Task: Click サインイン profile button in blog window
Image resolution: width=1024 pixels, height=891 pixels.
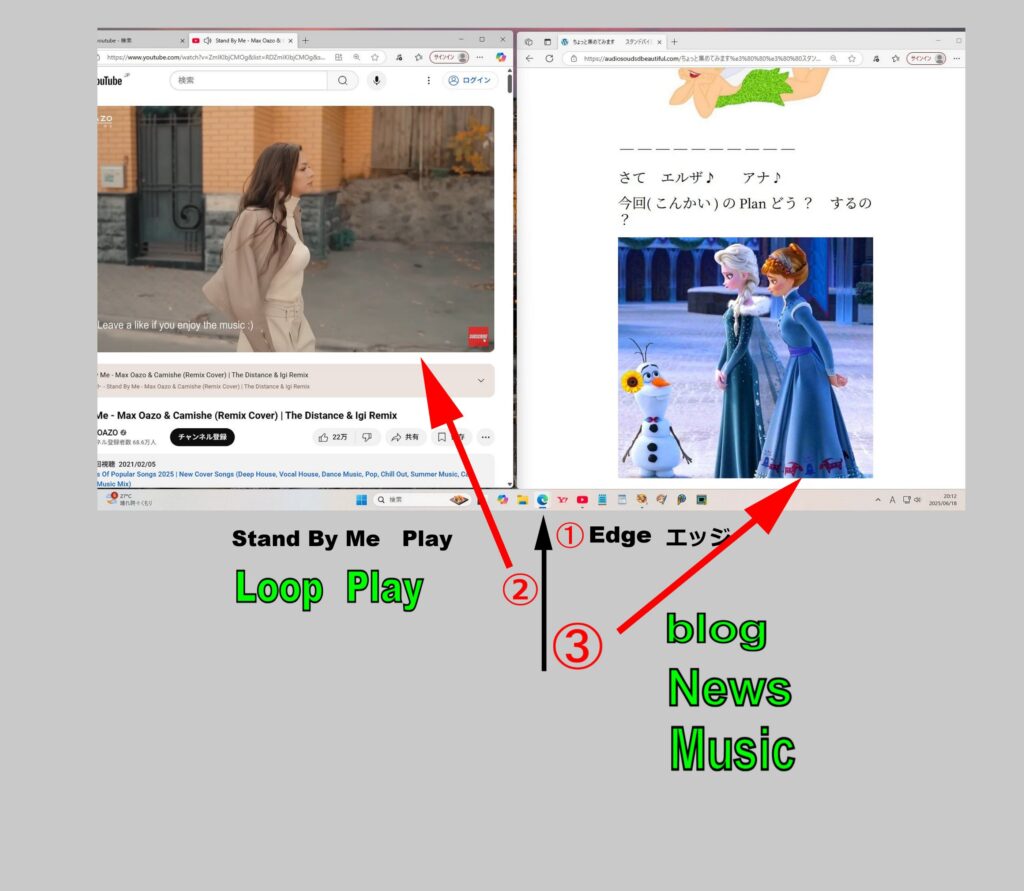Action: click(x=926, y=59)
